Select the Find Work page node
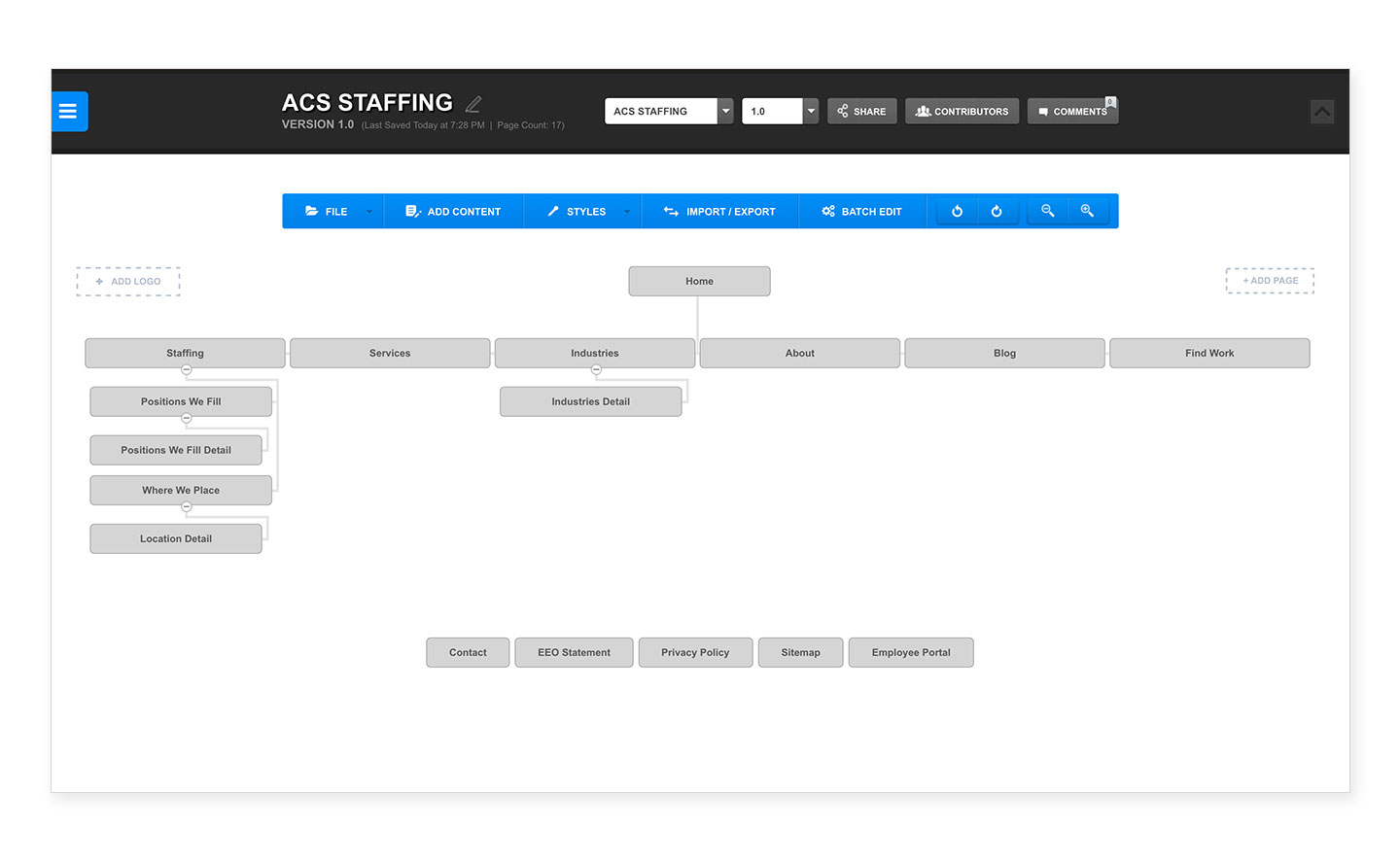Image resolution: width=1400 pixels, height=862 pixels. click(1210, 354)
